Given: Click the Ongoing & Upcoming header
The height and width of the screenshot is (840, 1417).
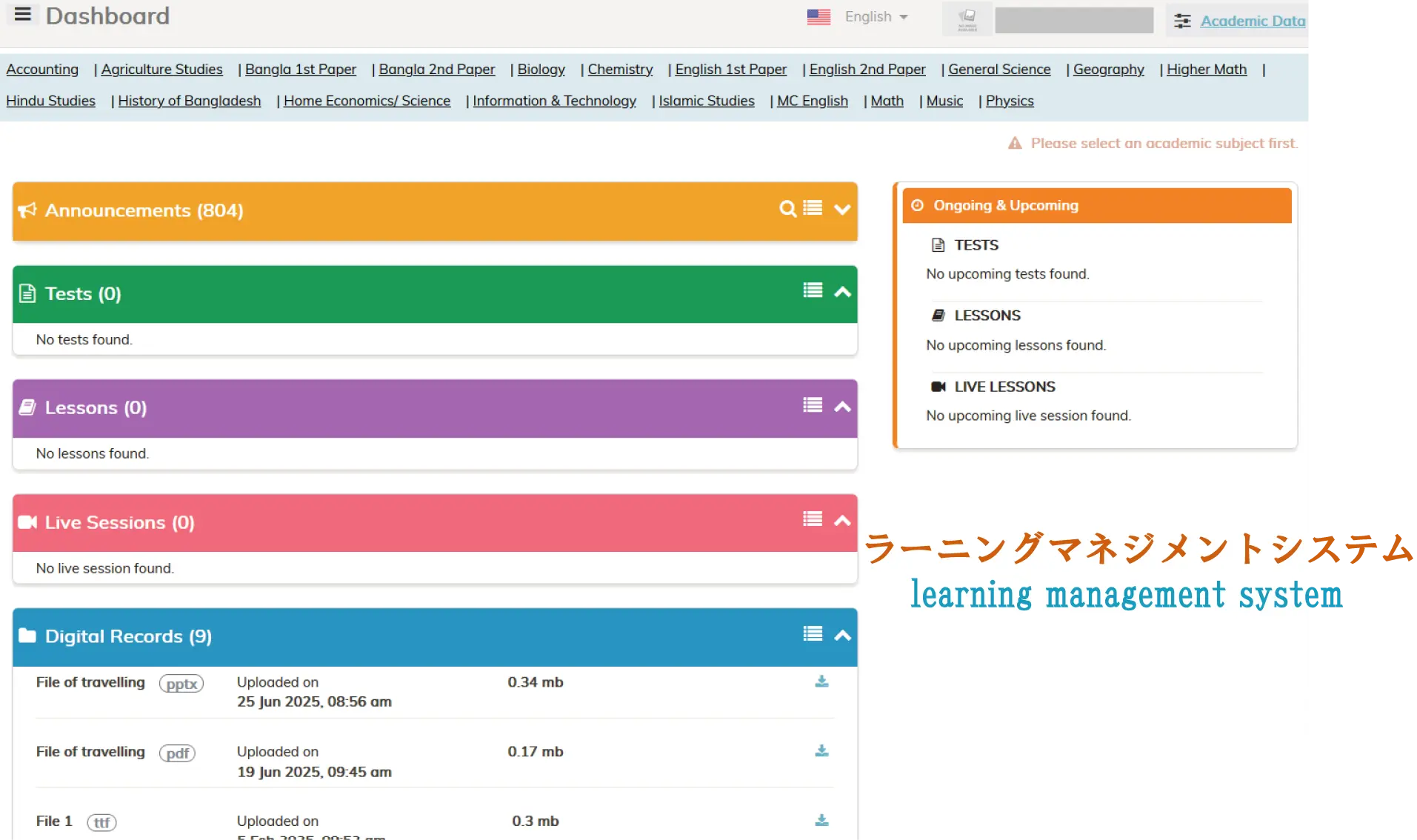Looking at the screenshot, I should pyautogui.click(x=1096, y=205).
